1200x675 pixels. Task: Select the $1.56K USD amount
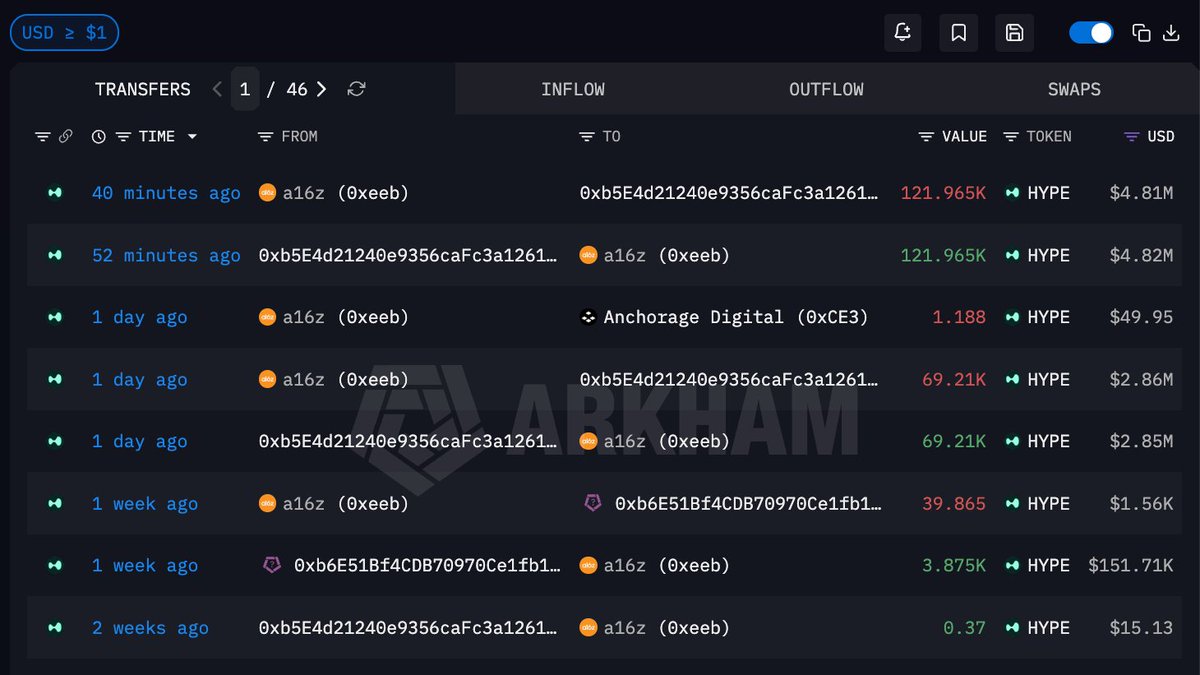tap(1141, 503)
